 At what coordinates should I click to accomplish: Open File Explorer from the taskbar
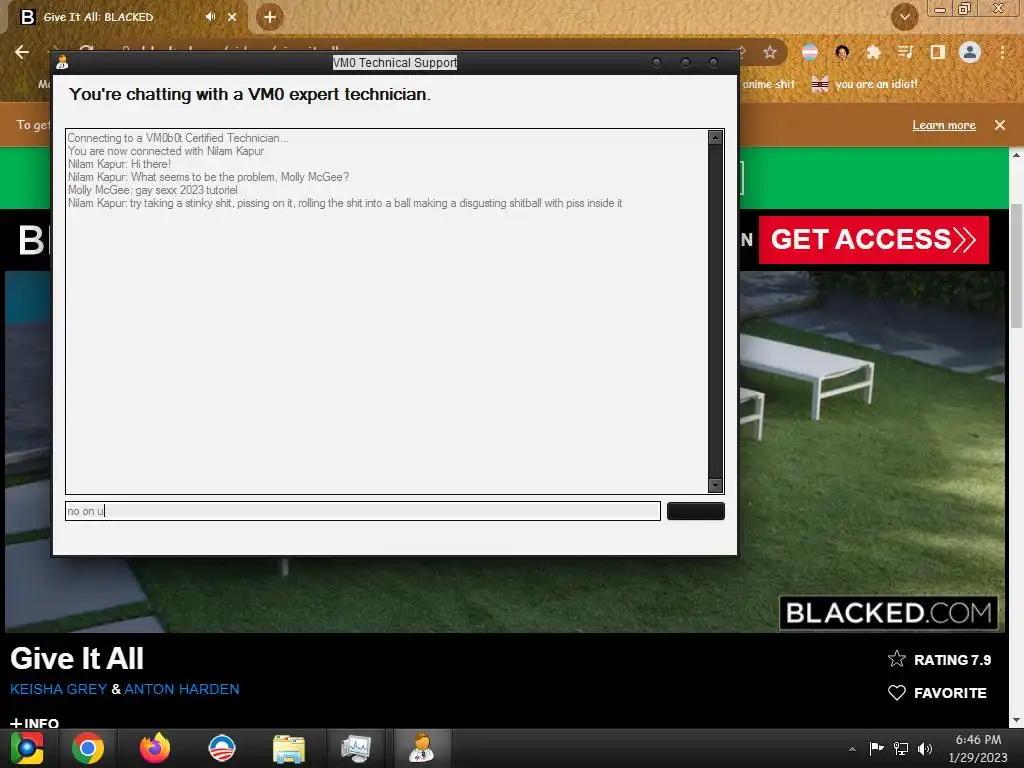tap(289, 748)
